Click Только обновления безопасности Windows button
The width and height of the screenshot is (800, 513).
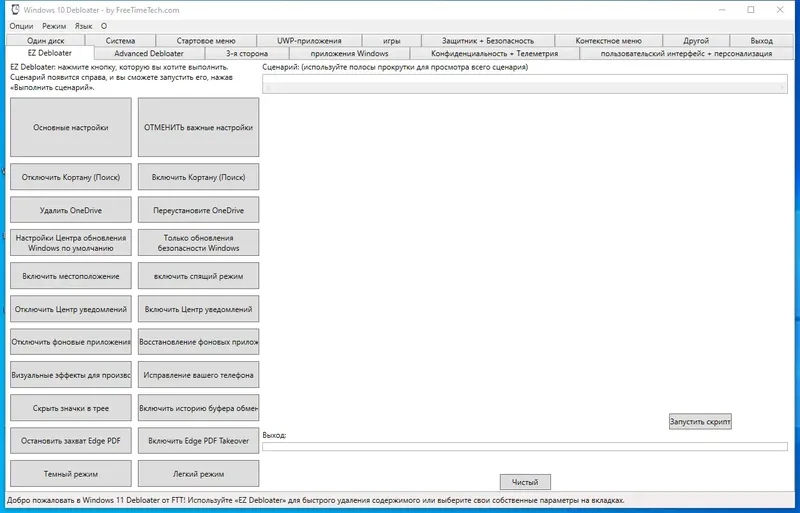click(x=198, y=242)
